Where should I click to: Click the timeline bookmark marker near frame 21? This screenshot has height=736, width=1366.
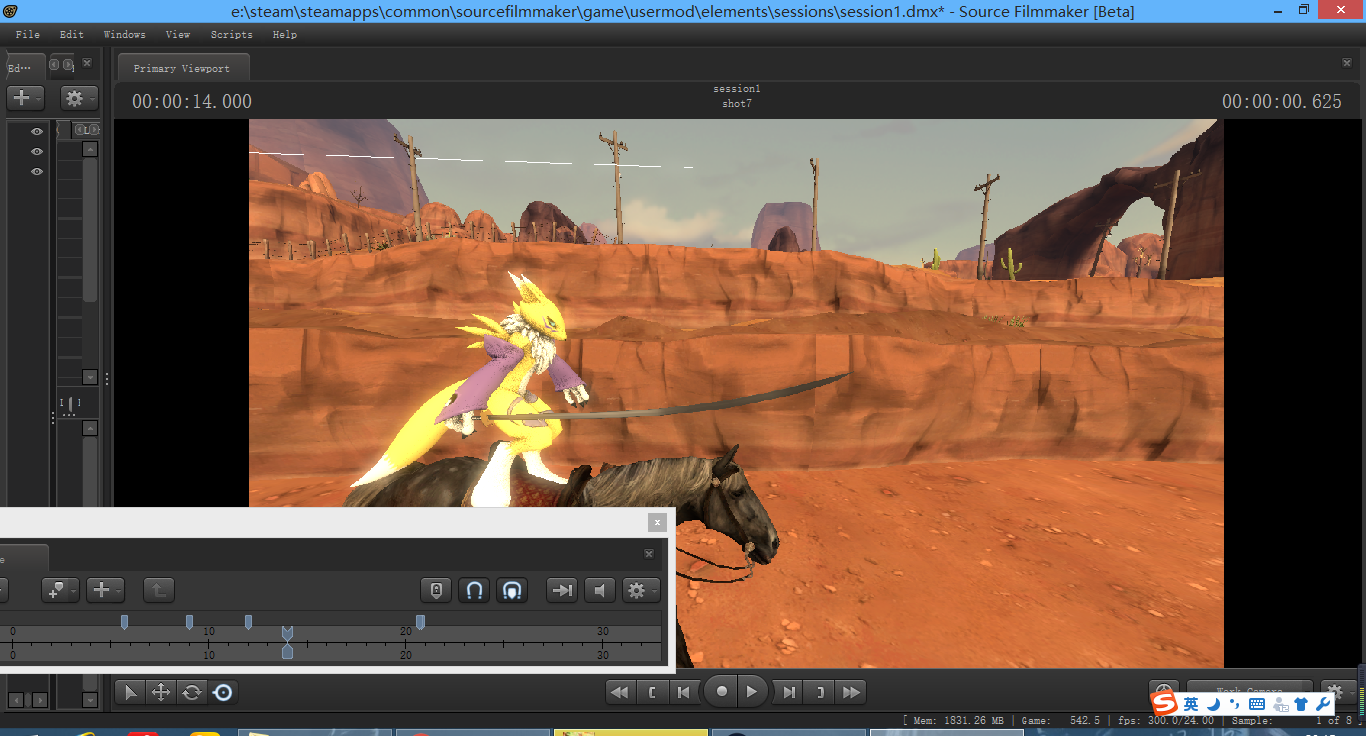click(x=420, y=622)
